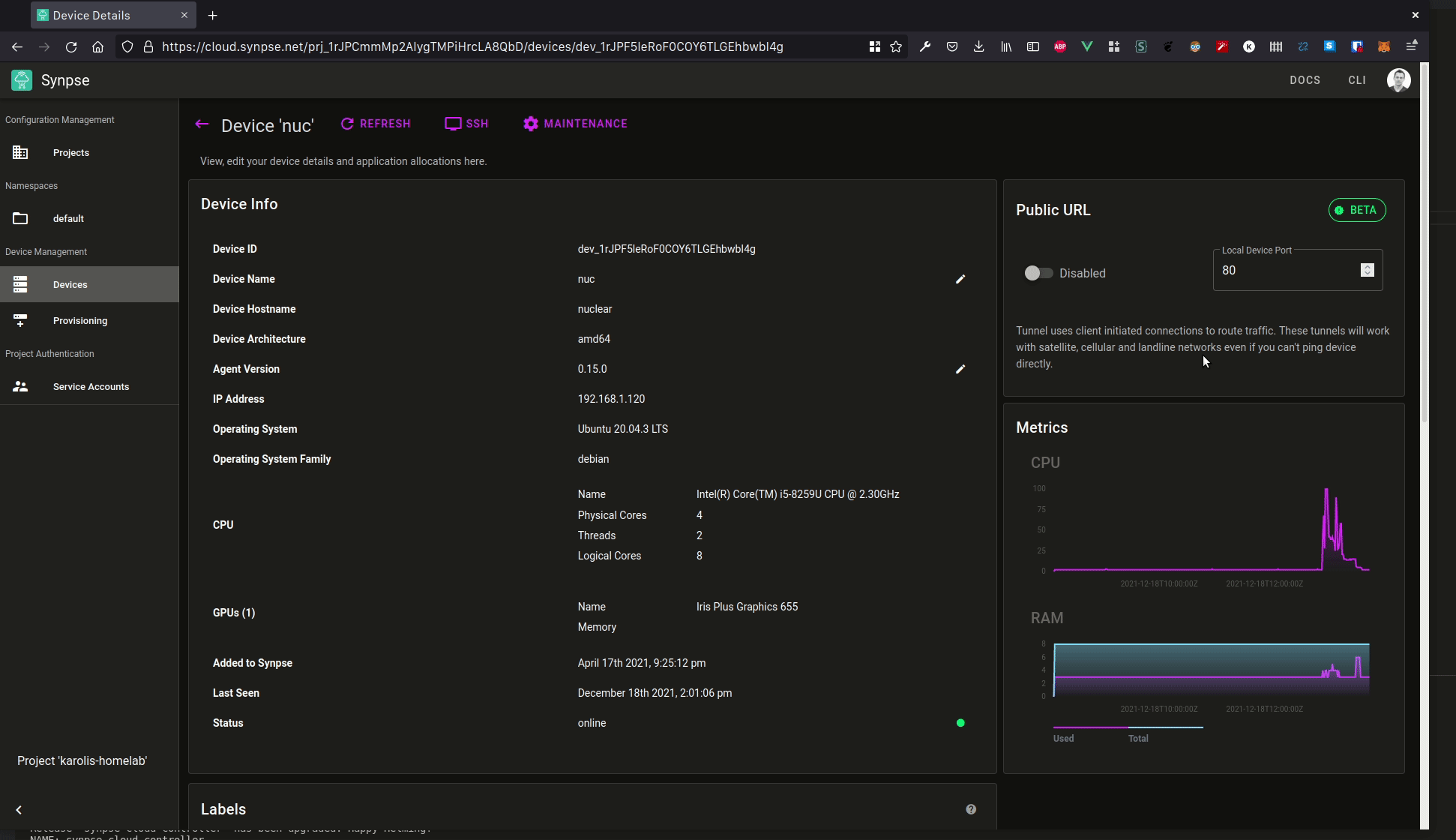Click the back arrow next to Device 'nuc'
Viewport: 1456px width, 840px height.
[202, 124]
